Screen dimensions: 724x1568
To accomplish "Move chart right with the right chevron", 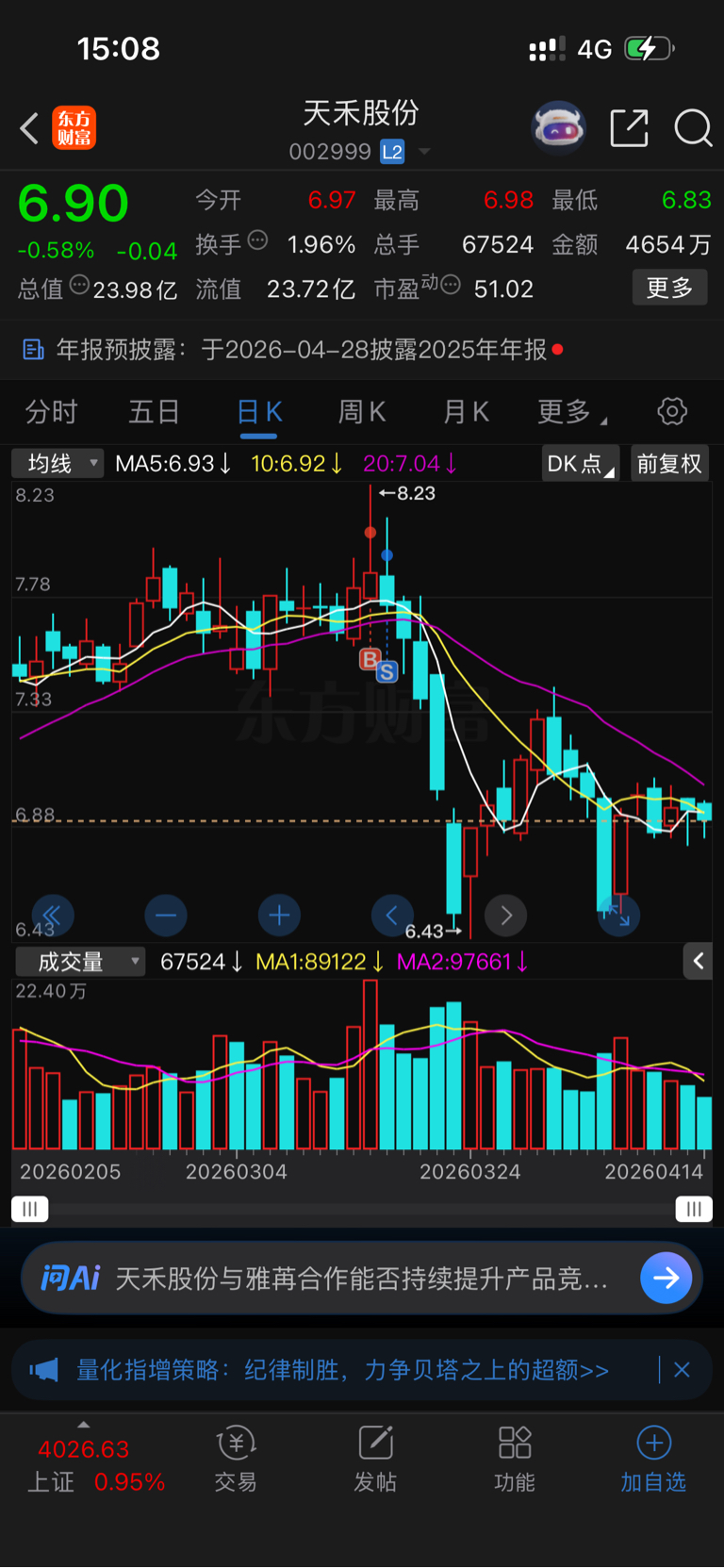I will tap(505, 915).
